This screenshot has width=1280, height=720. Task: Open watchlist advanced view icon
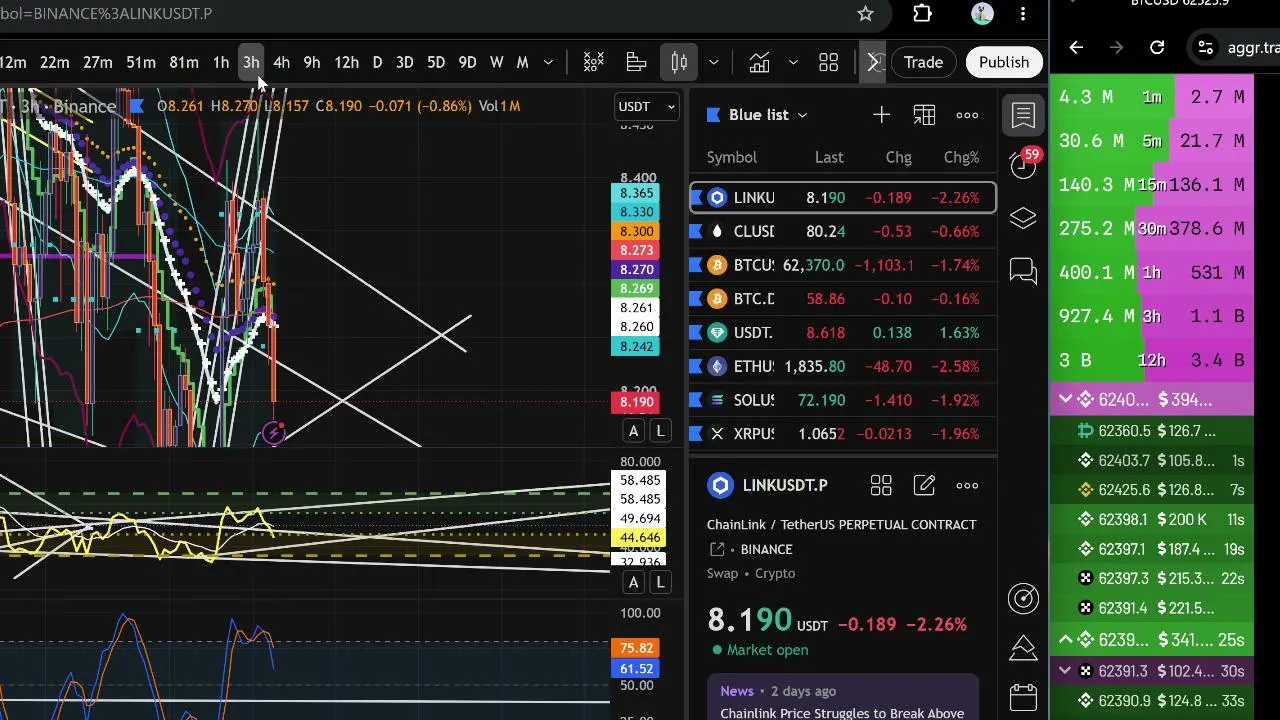(x=924, y=115)
